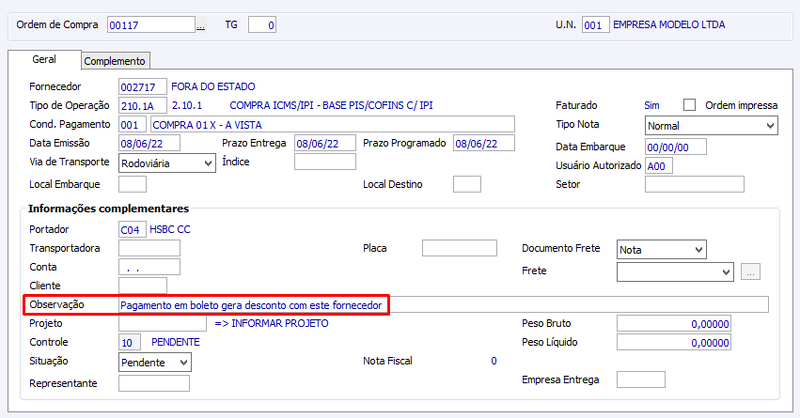Image resolution: width=800 pixels, height=418 pixels.
Task: Click the Setor field
Action: (x=694, y=184)
